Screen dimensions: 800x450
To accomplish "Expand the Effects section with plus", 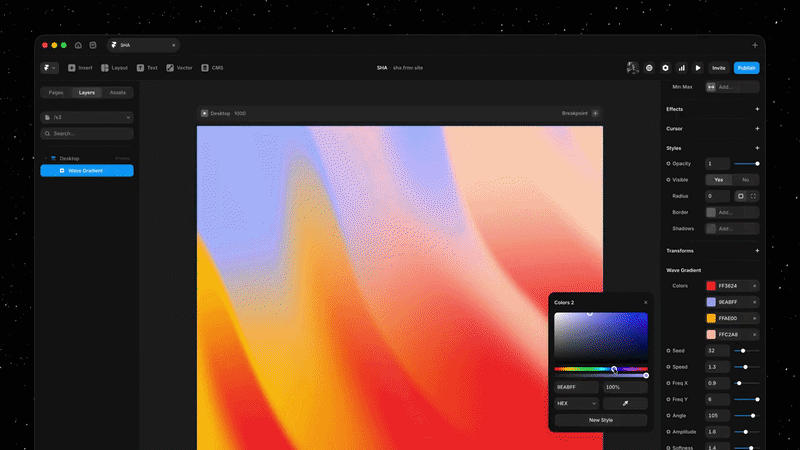I will 756,109.
